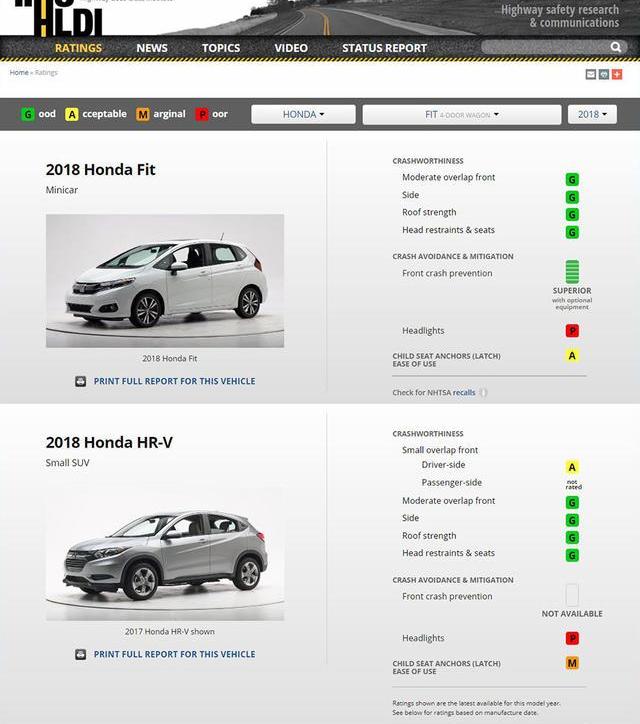
Task: Click the orange Marginal legend badge
Action: pos(143,114)
